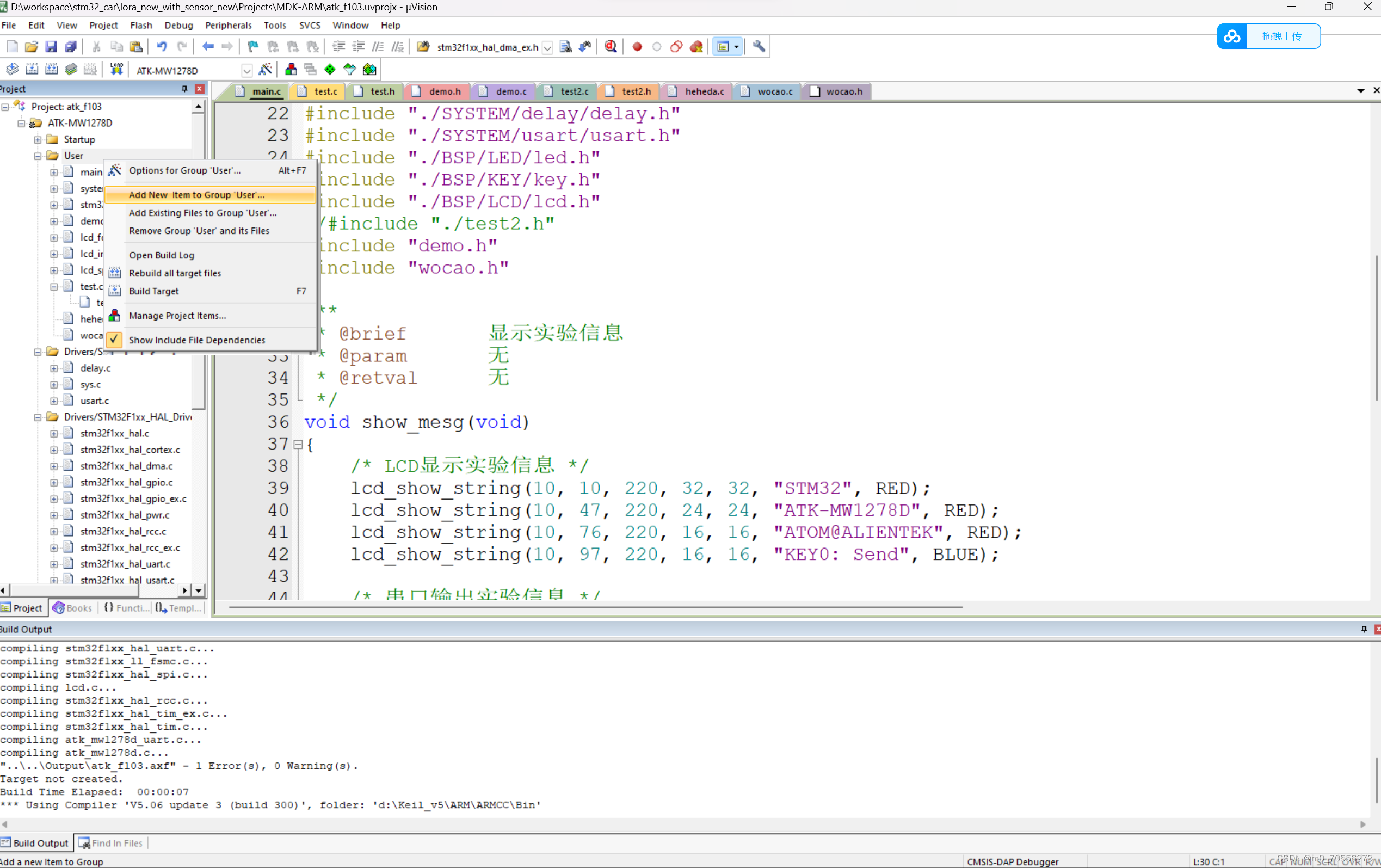Screen dimensions: 1381x868
Task: Open a file using the Open folder icon
Action: pos(32,47)
